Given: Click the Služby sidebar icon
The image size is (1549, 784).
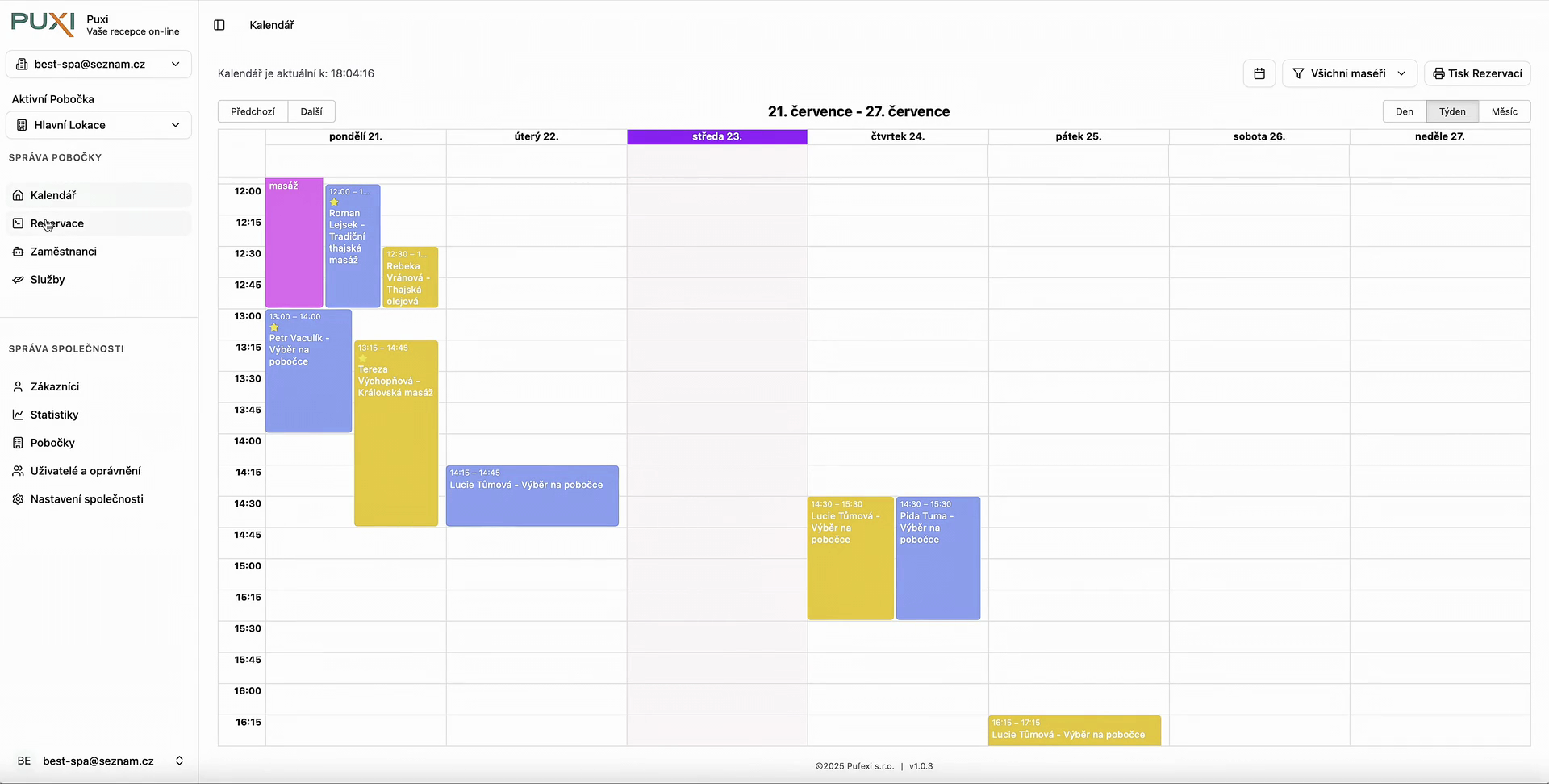Looking at the screenshot, I should click(x=18, y=280).
